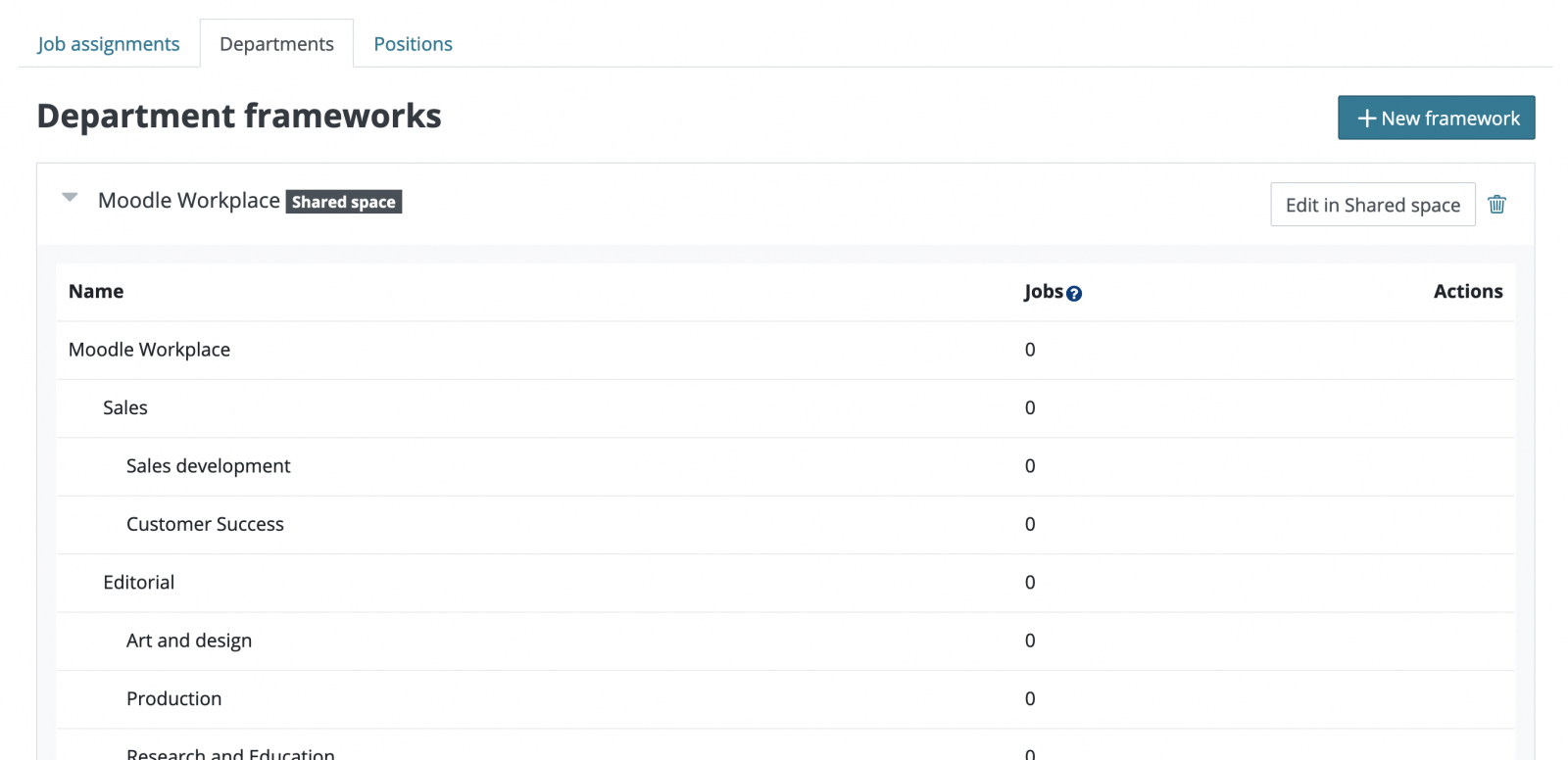
Task: Click the Department frameworks heading
Action: point(239,116)
